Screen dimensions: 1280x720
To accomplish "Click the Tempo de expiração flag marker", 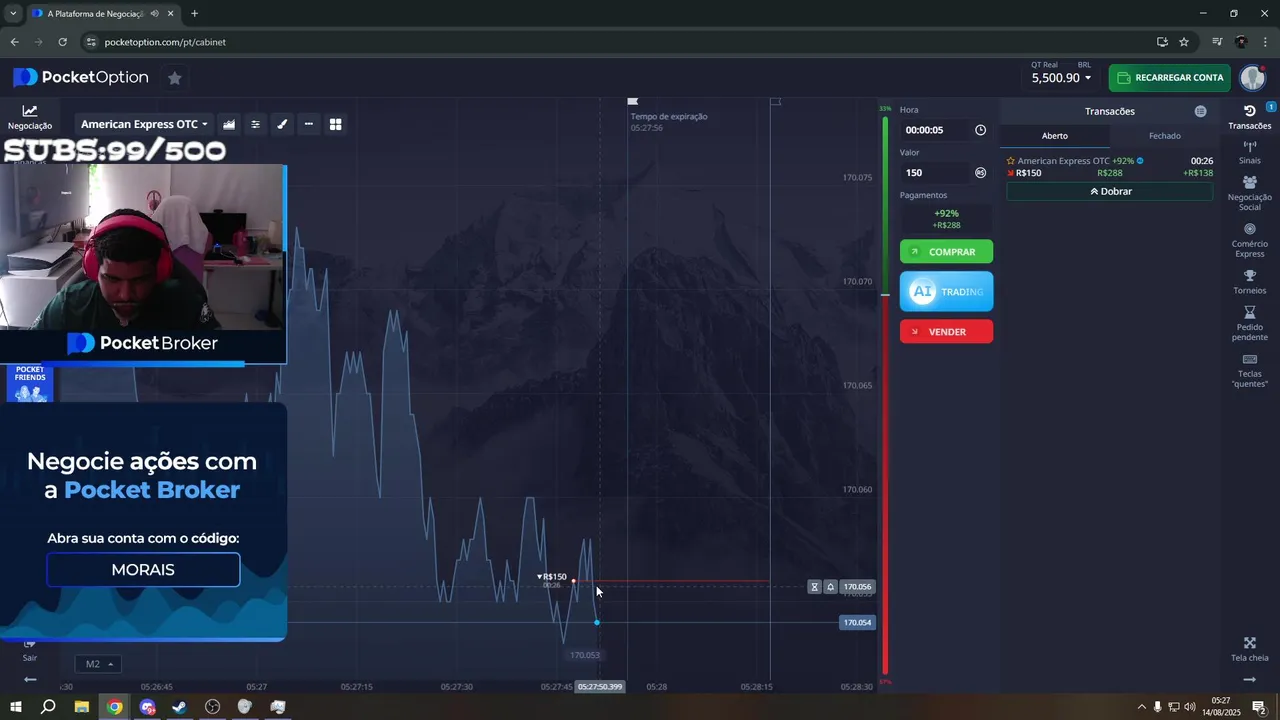I will coord(632,101).
